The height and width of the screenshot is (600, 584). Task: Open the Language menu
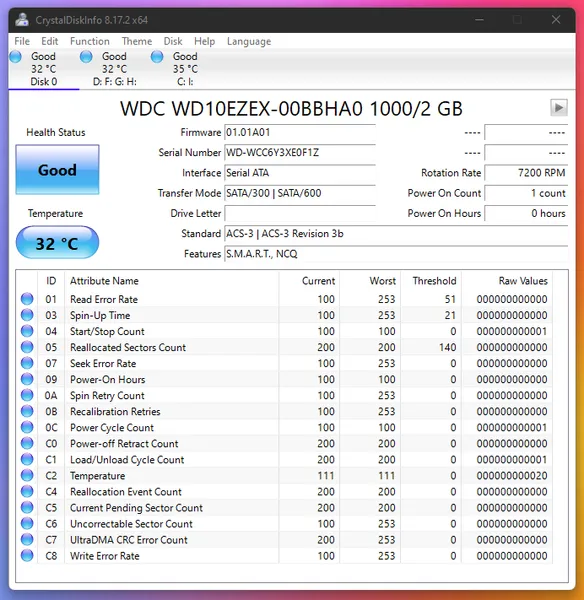tap(249, 41)
